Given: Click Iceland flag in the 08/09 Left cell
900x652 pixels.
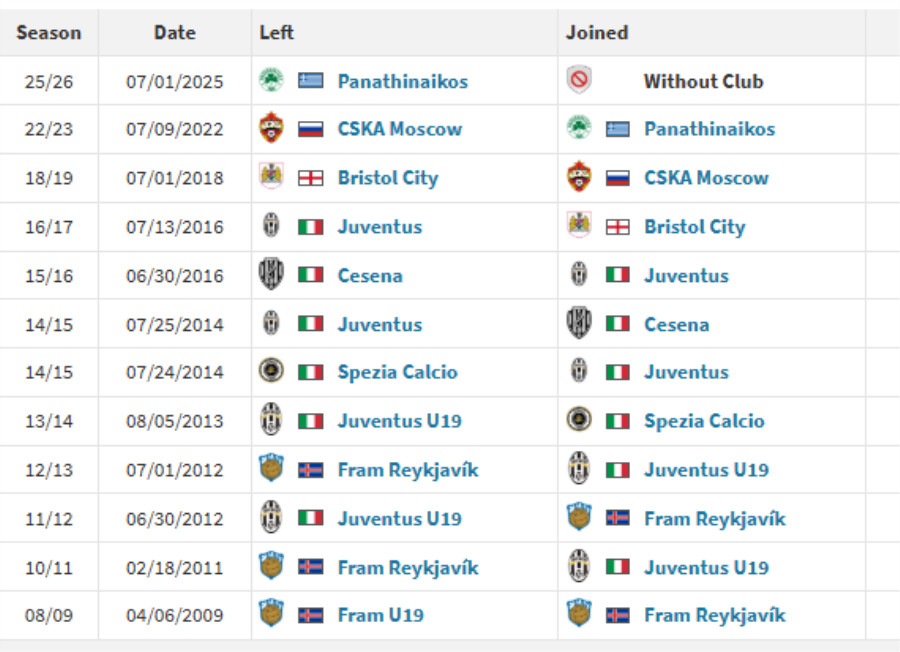Looking at the screenshot, I should [311, 616].
